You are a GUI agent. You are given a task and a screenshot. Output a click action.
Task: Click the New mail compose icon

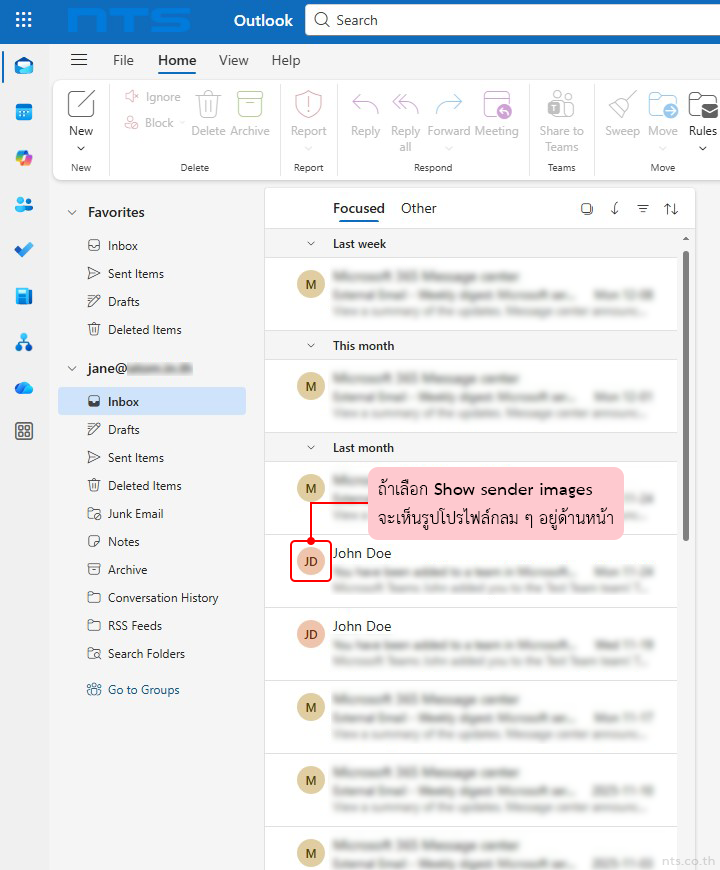[x=81, y=104]
